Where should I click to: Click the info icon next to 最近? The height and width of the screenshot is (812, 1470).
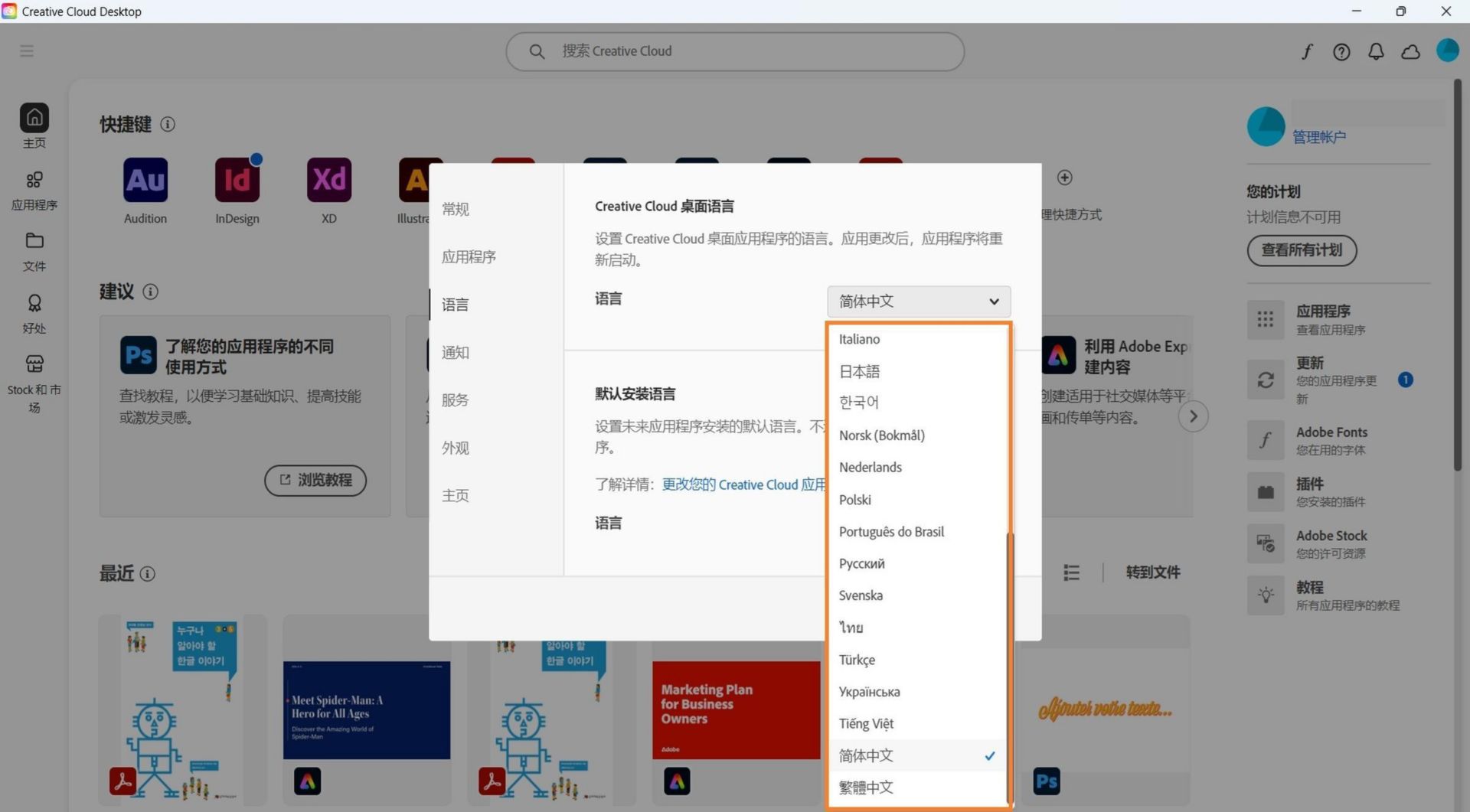(148, 573)
